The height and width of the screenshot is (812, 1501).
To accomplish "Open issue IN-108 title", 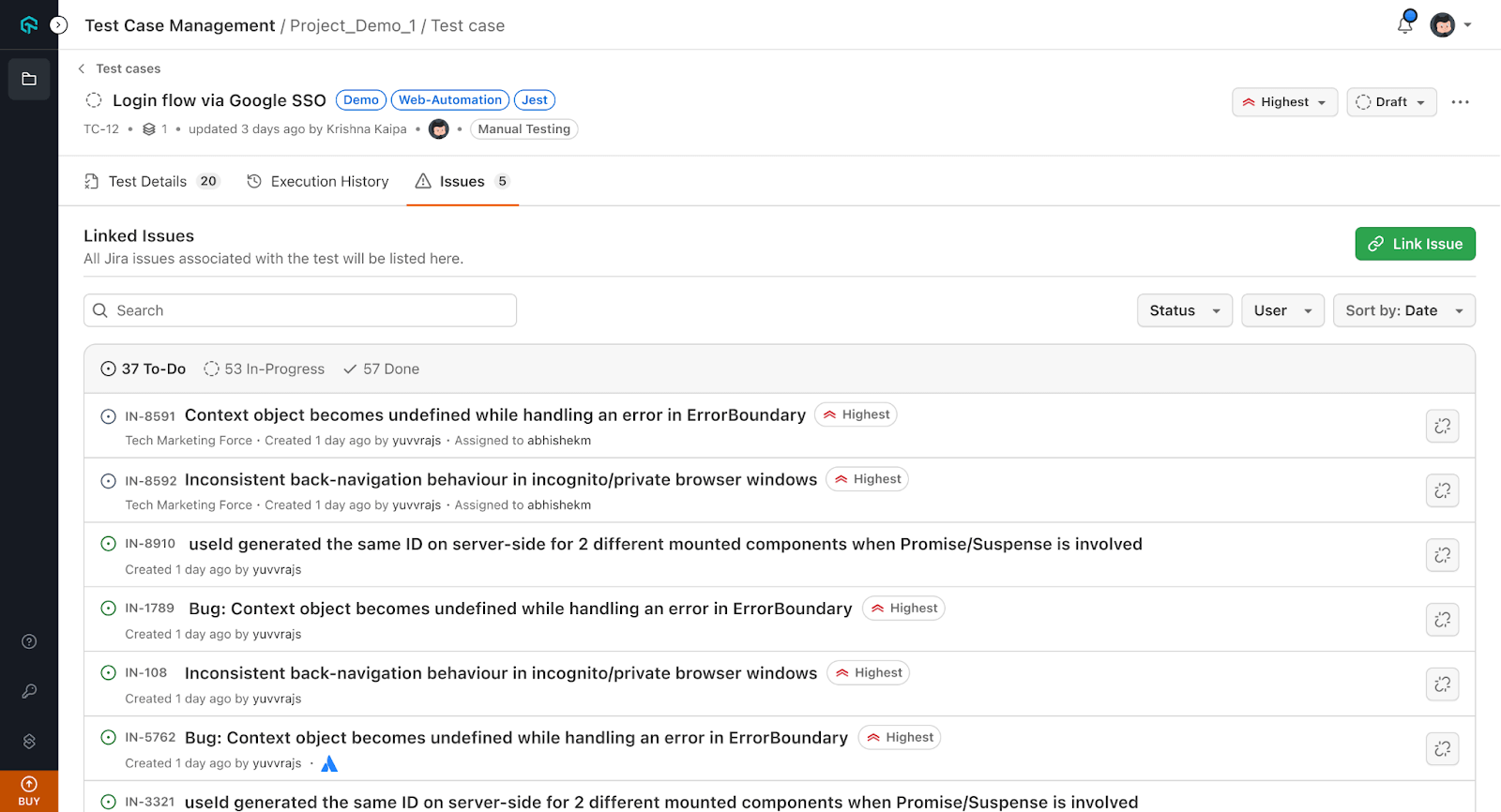I will tap(501, 674).
